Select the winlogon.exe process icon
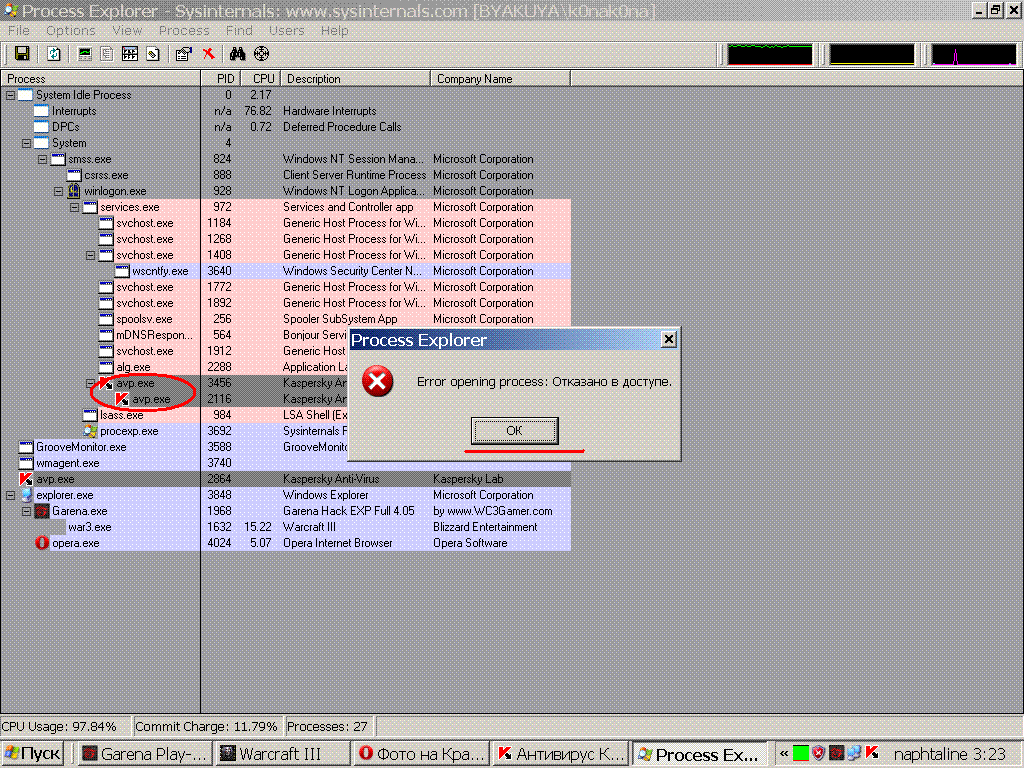The image size is (1024, 768). (74, 191)
